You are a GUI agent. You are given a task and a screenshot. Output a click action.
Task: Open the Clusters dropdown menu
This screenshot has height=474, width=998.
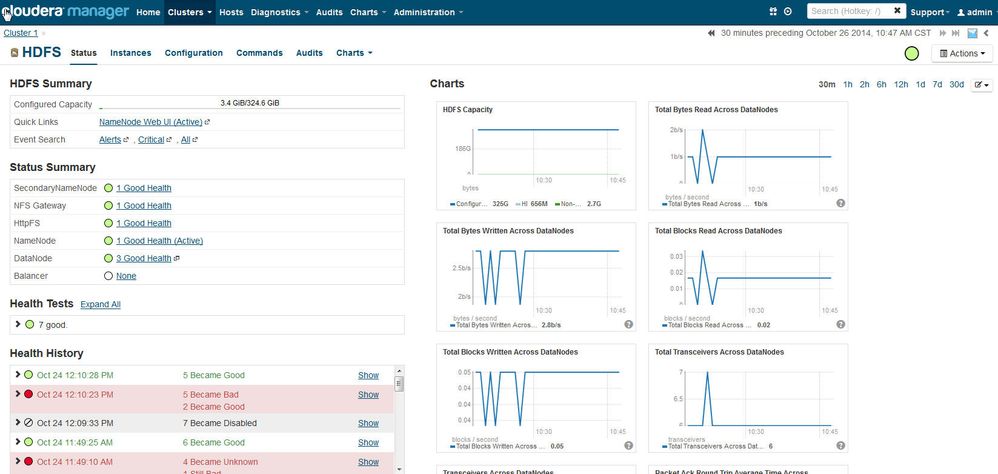[x=190, y=12]
